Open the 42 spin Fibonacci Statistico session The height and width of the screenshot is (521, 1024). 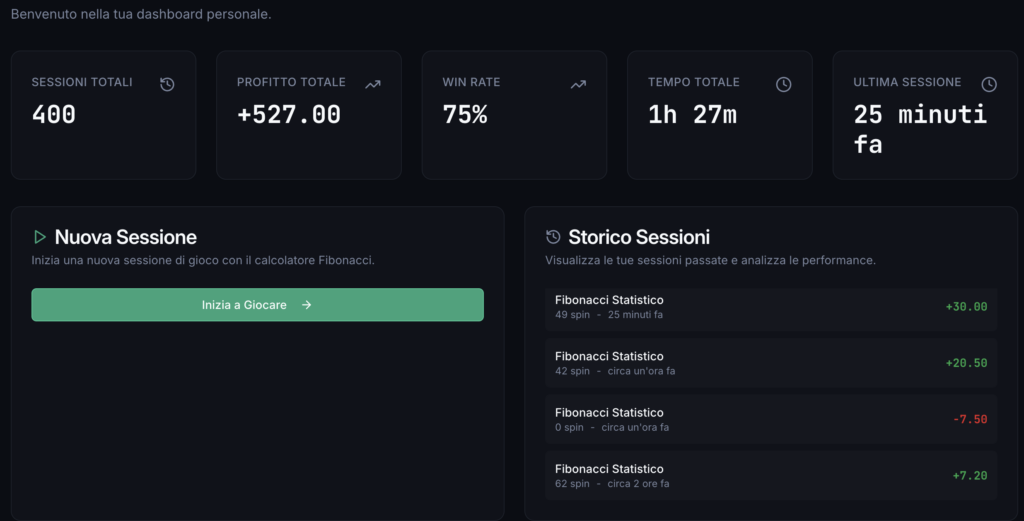pyautogui.click(x=771, y=363)
